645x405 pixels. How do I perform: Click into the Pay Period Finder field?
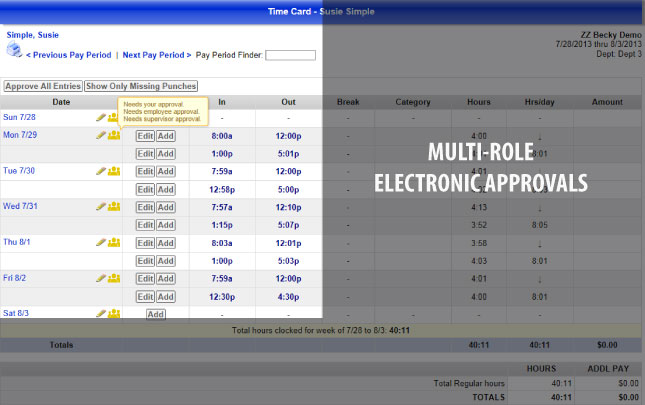coord(290,55)
